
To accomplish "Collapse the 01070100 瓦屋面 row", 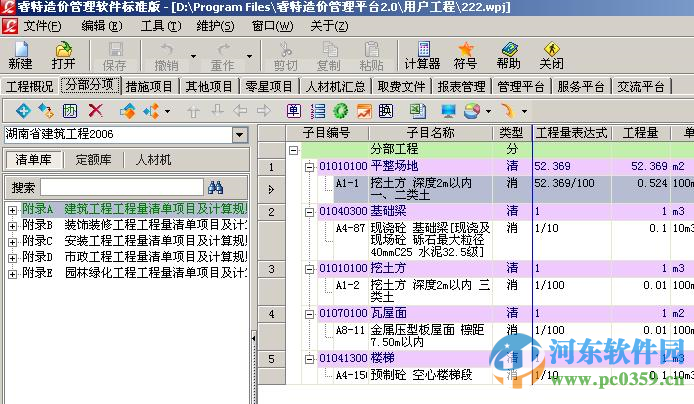I will pyautogui.click(x=309, y=314).
